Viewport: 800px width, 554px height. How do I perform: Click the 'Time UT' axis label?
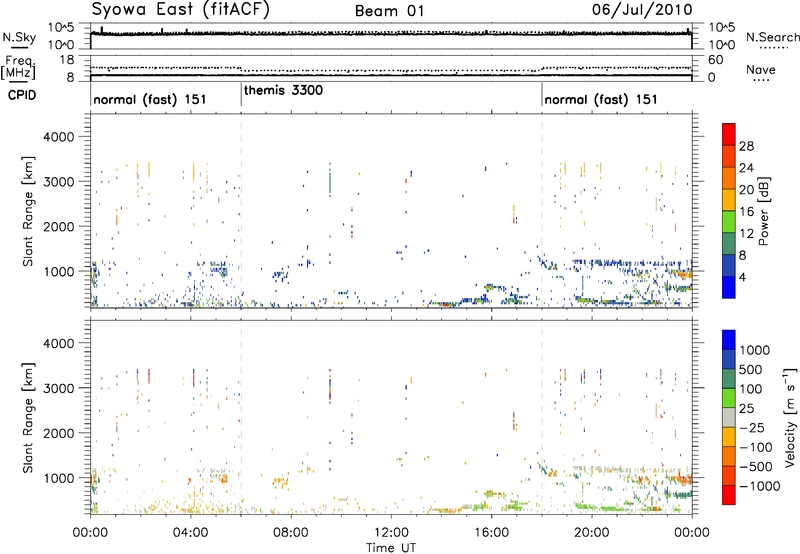[x=391, y=547]
